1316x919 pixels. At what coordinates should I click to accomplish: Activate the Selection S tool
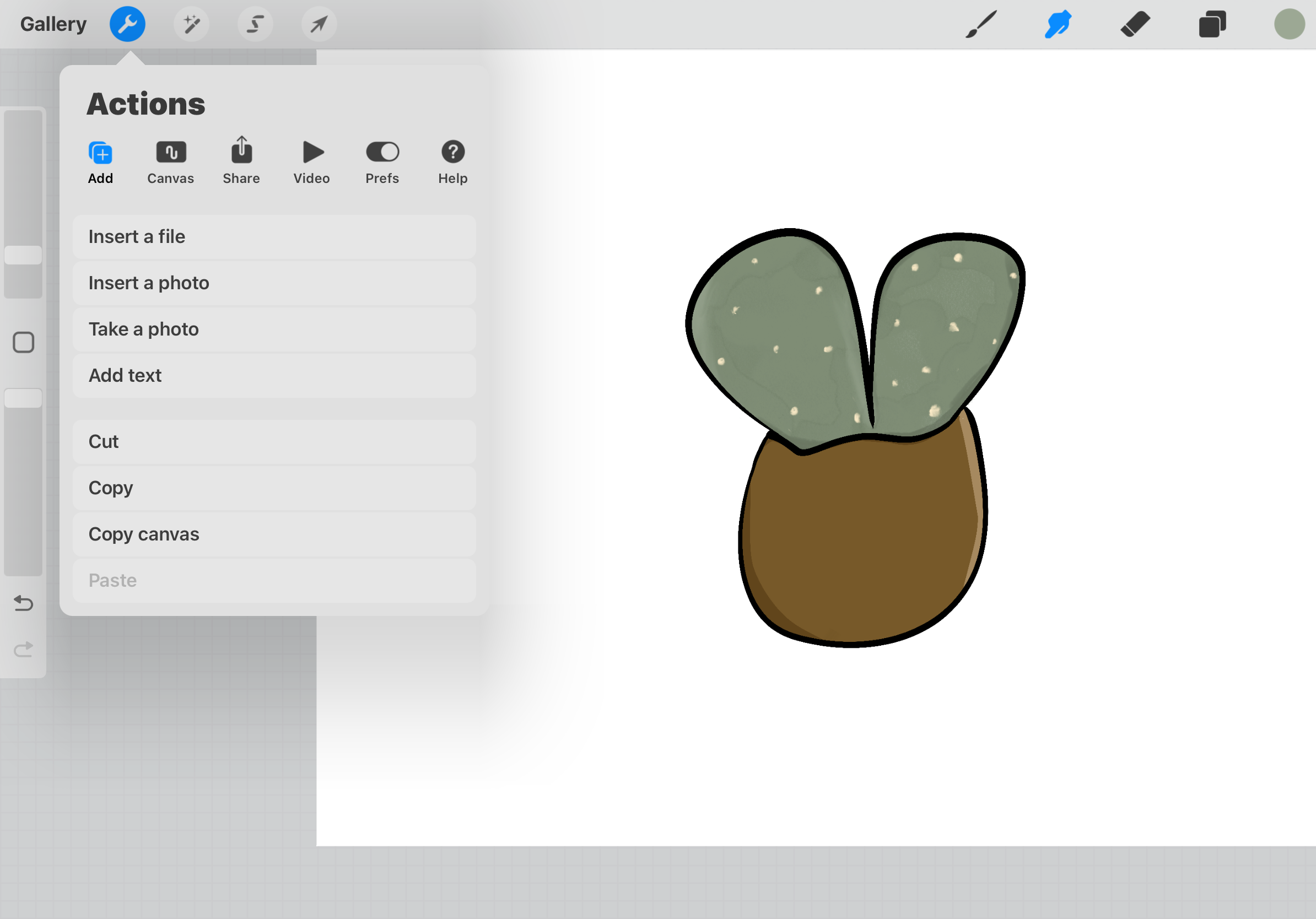255,24
